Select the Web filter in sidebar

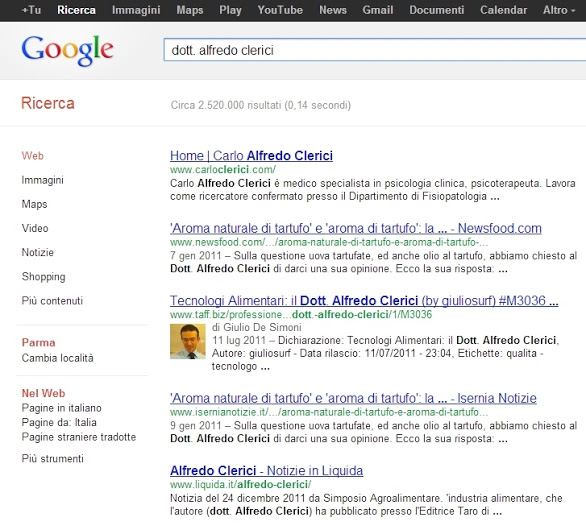coord(33,155)
